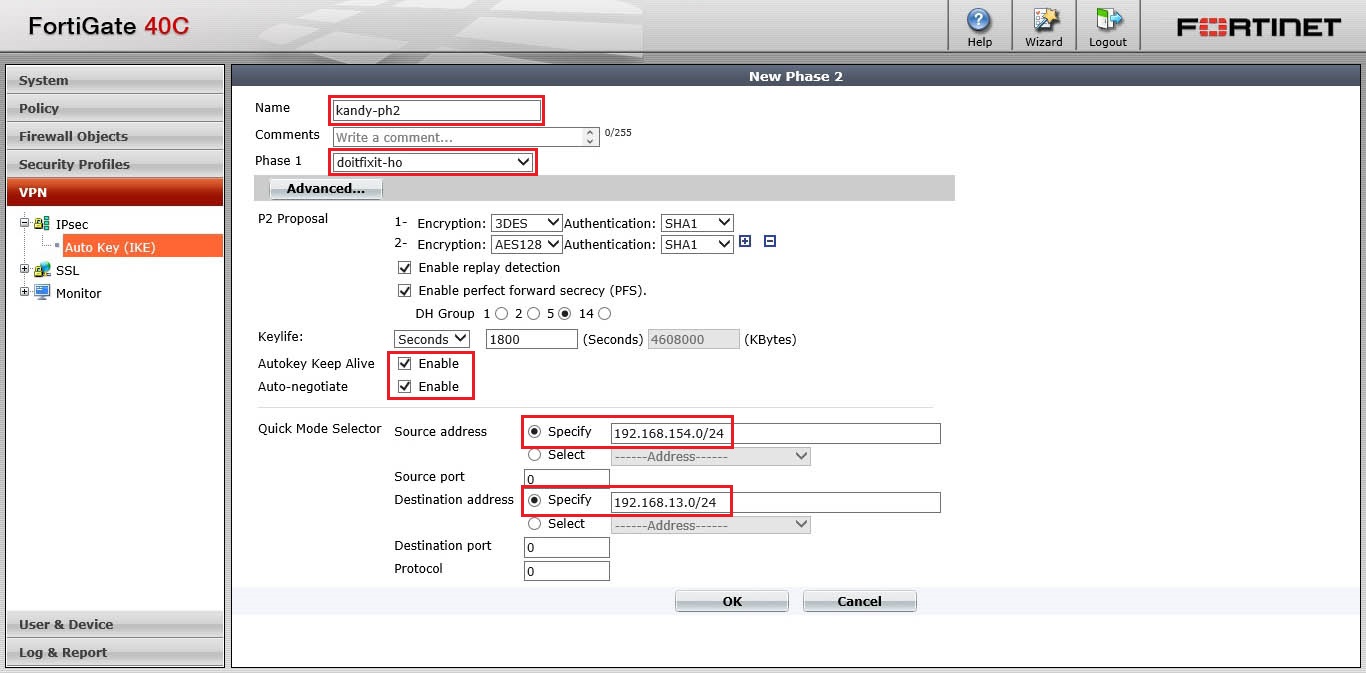Select DH Group 5 radio button
The height and width of the screenshot is (673, 1366).
[565, 314]
